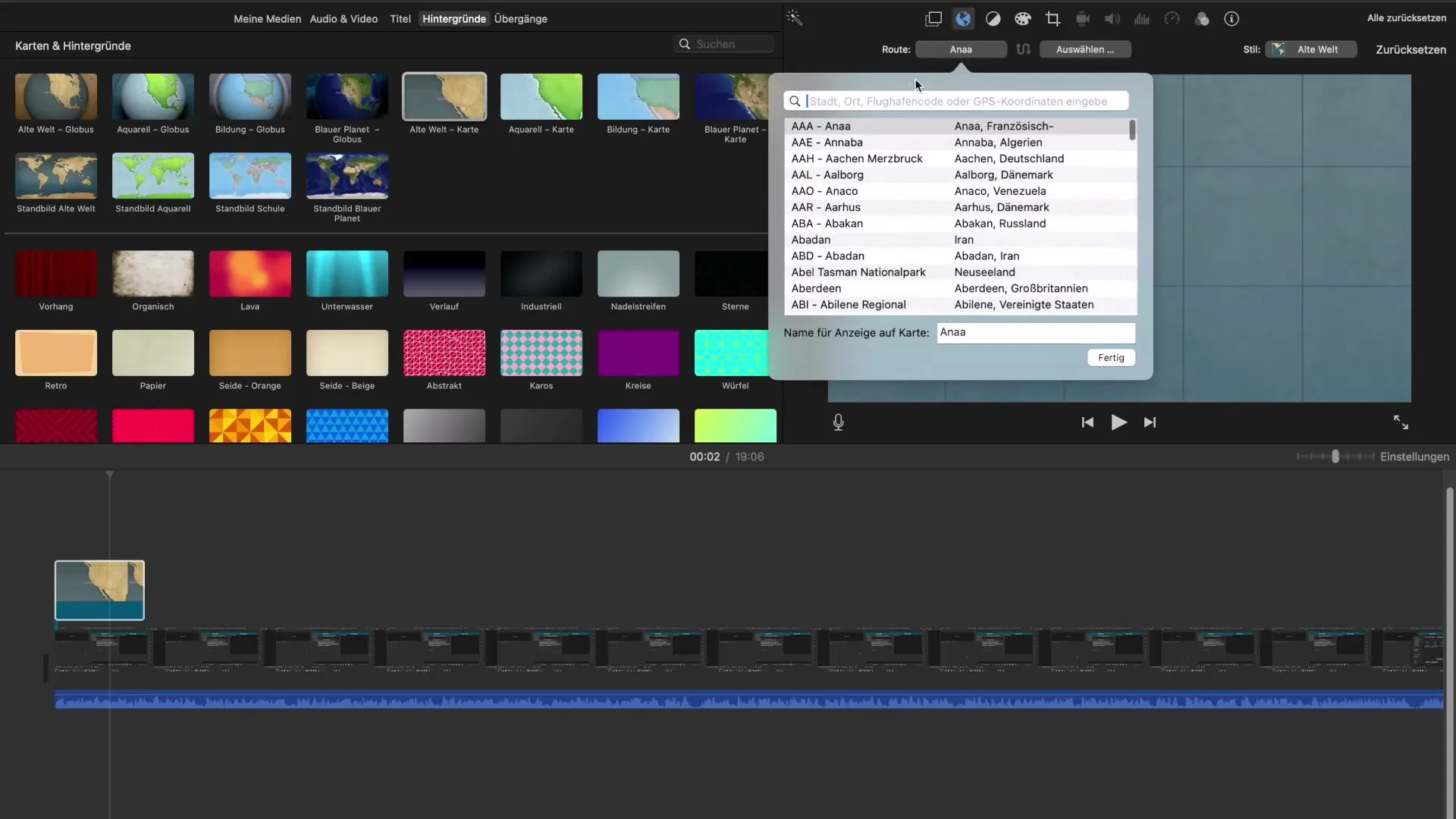The height and width of the screenshot is (819, 1456).
Task: Skip to previous clip
Action: [x=1087, y=422]
